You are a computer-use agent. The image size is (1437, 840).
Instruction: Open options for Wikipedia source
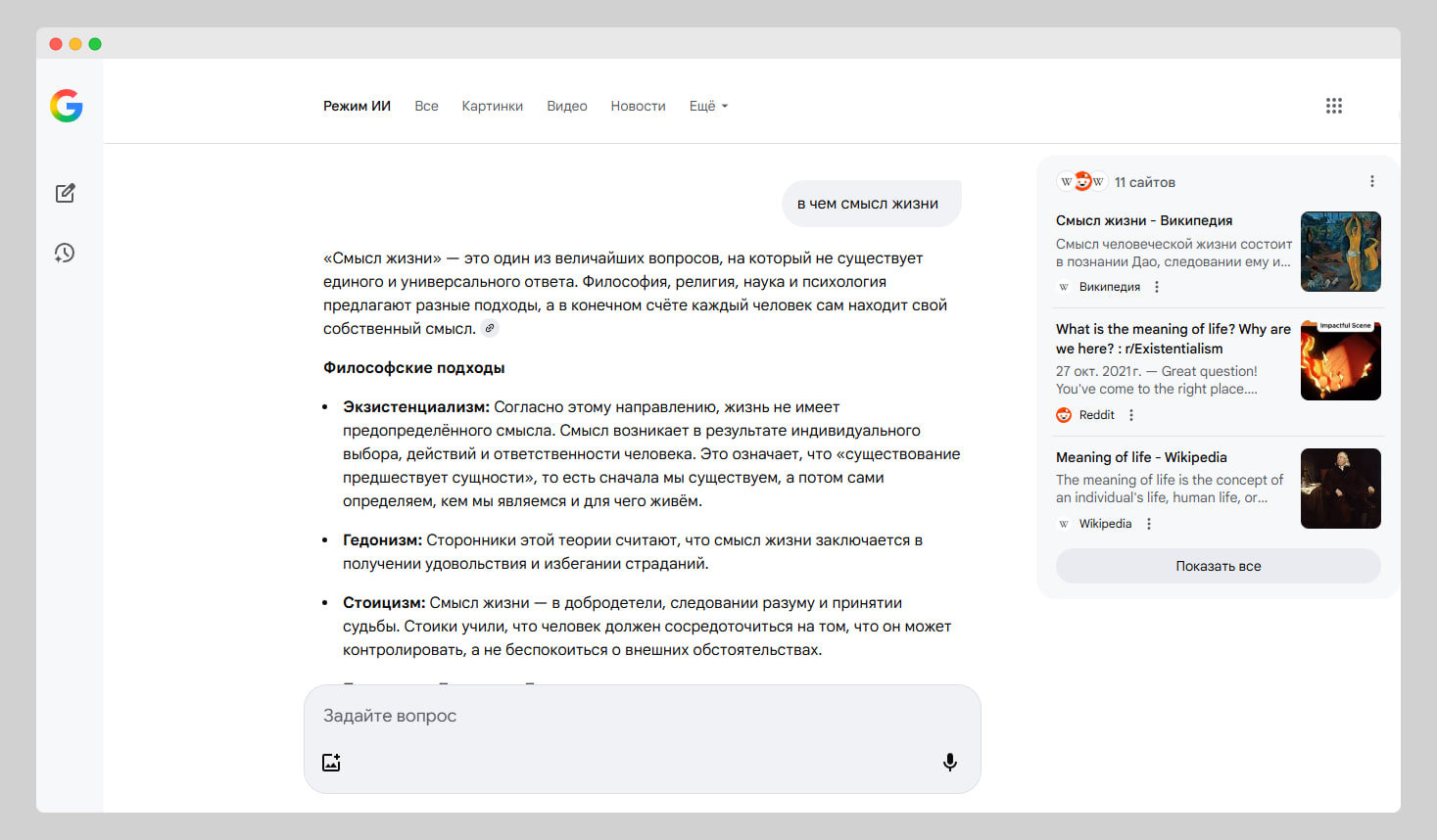pos(1149,524)
